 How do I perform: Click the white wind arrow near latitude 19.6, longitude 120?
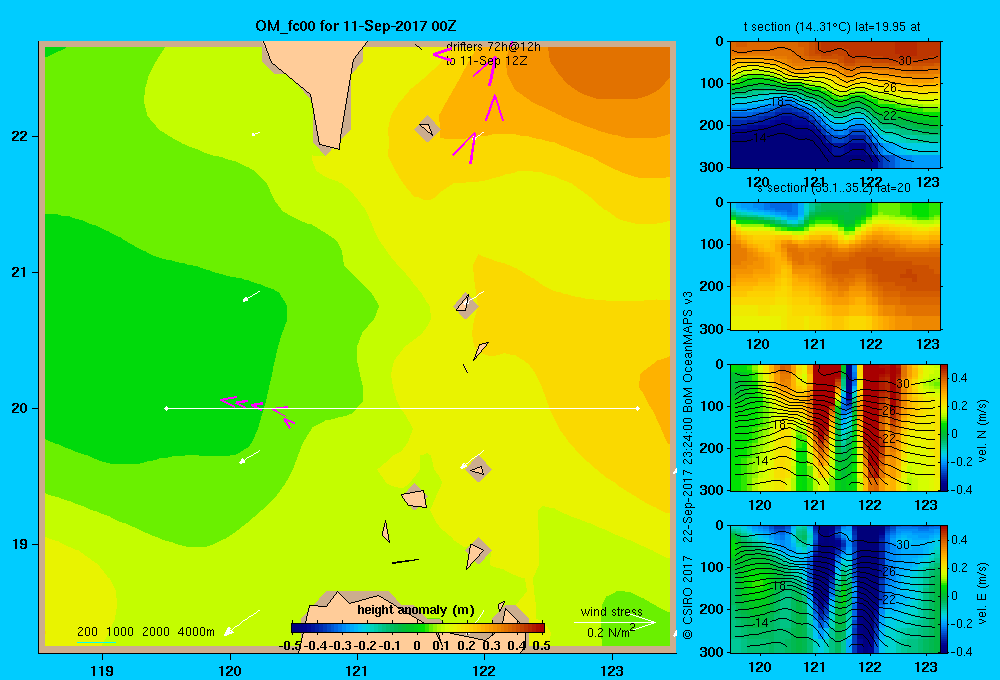[249, 457]
